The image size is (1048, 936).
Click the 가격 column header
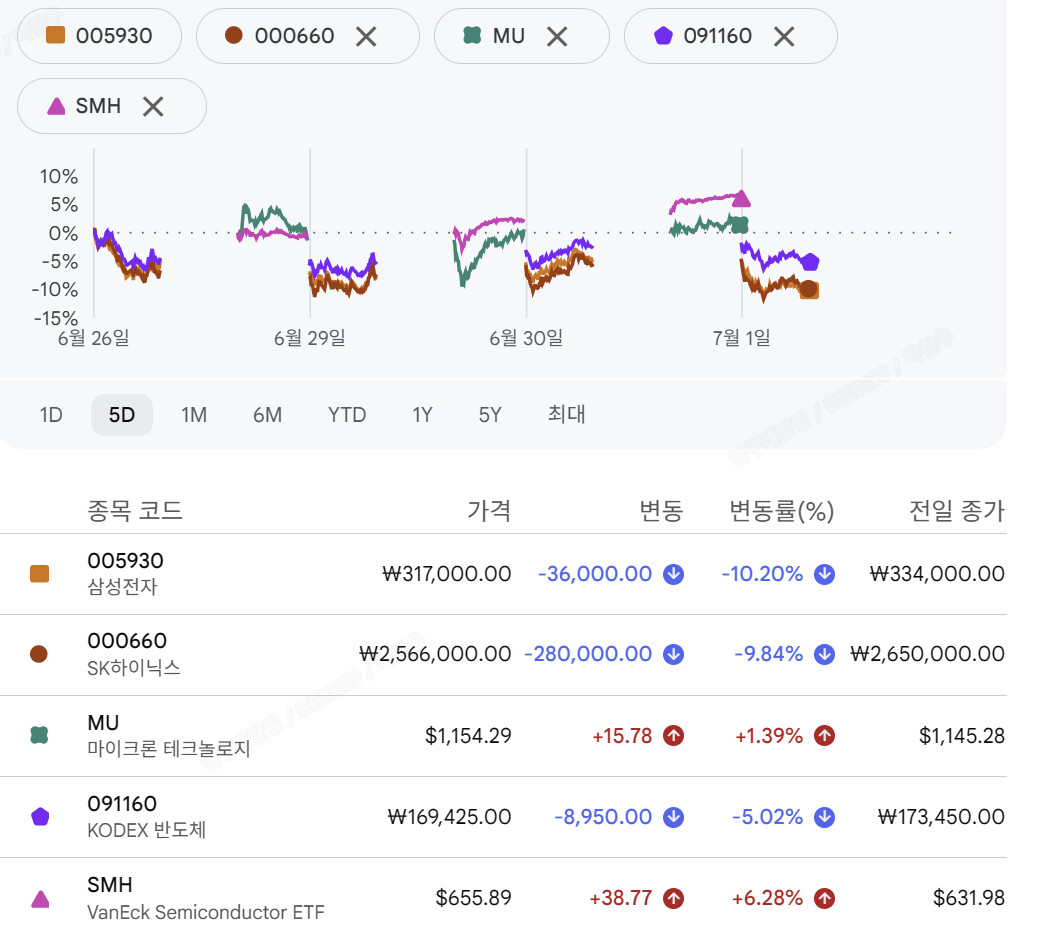click(489, 511)
